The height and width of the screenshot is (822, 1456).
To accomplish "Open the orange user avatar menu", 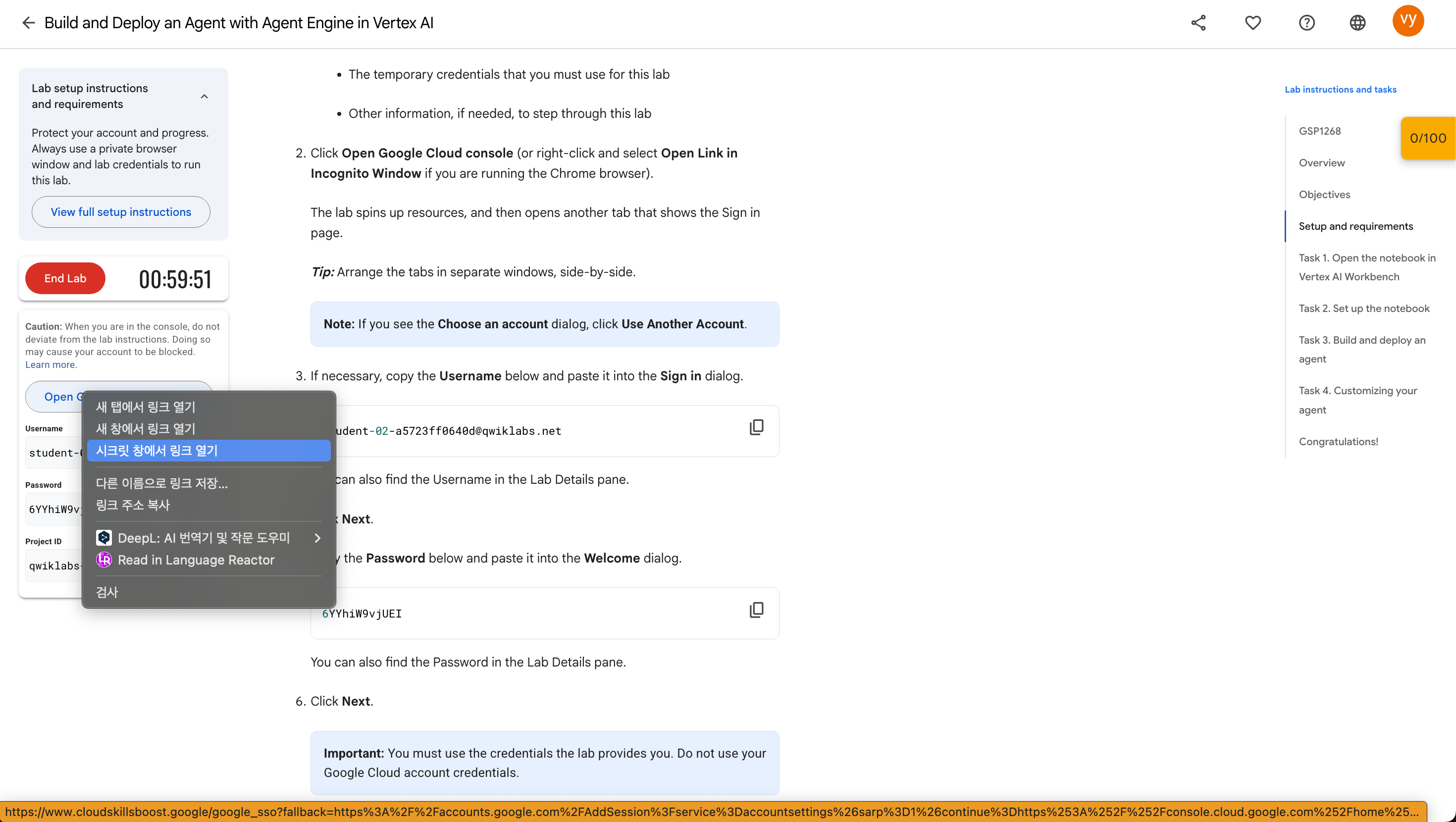I will tap(1407, 21).
